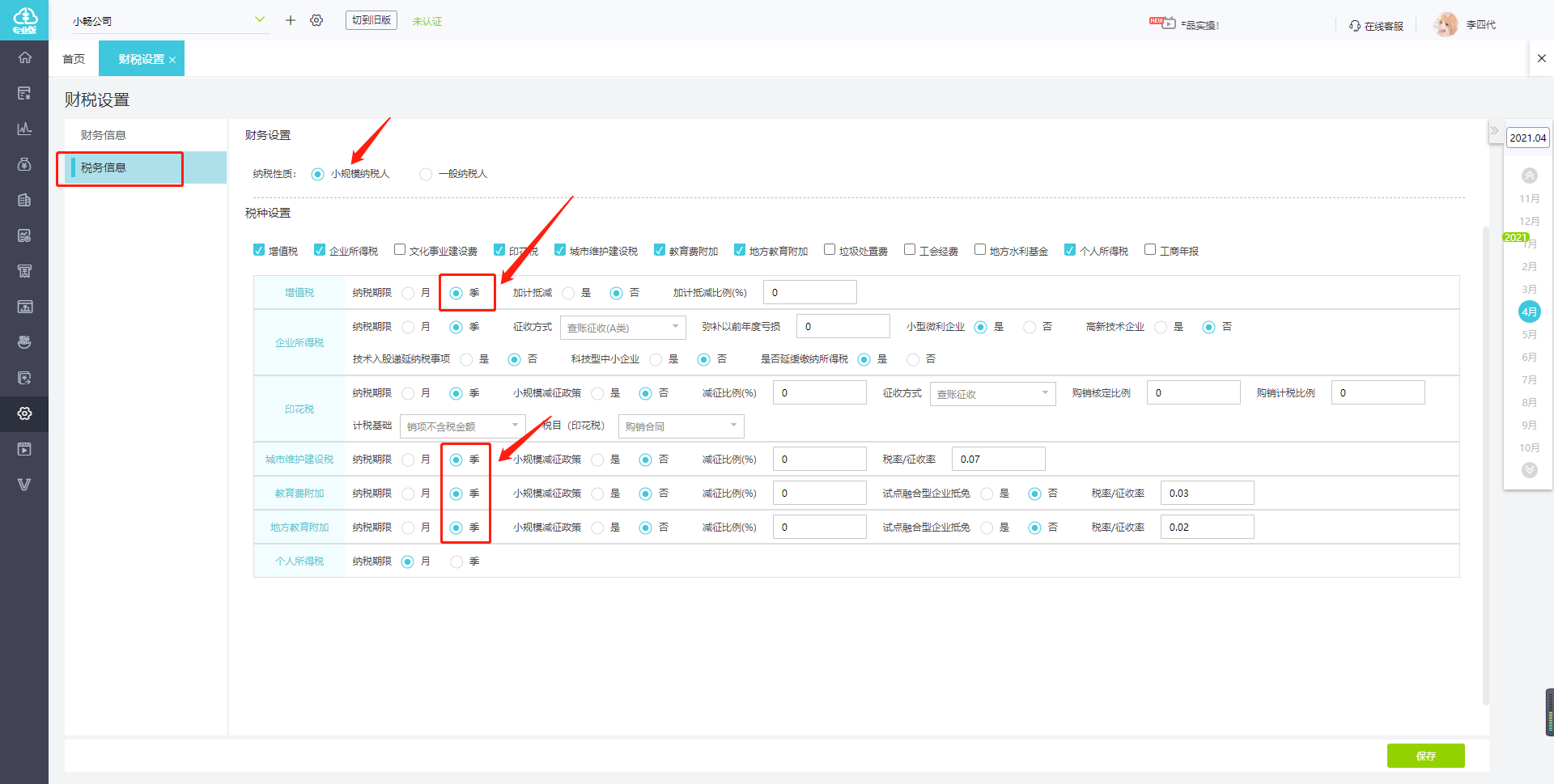Viewport: 1554px width, 784px height.
Task: Open the V-shaped sidebar icon
Action: (x=24, y=485)
